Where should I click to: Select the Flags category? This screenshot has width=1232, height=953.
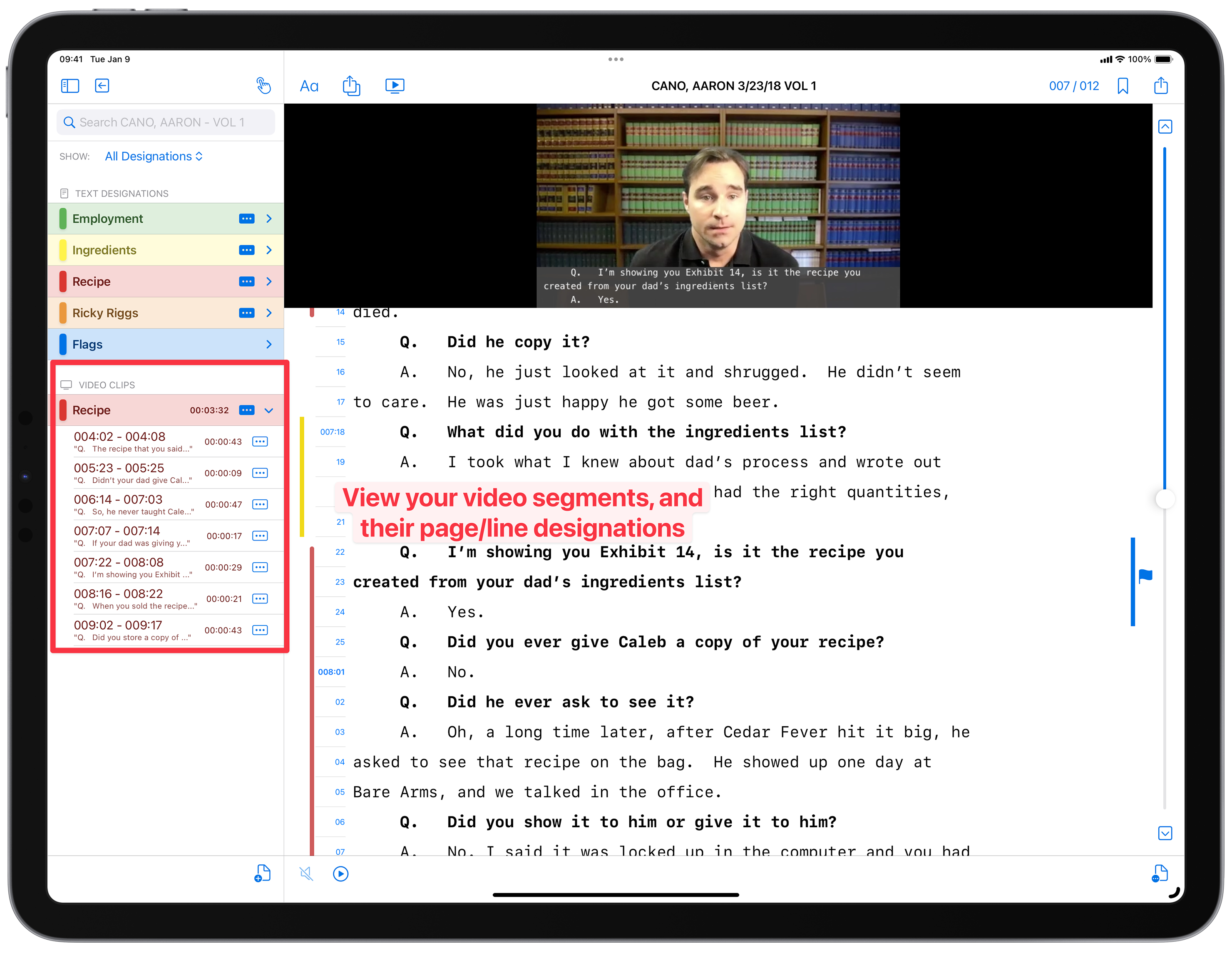pyautogui.click(x=87, y=345)
